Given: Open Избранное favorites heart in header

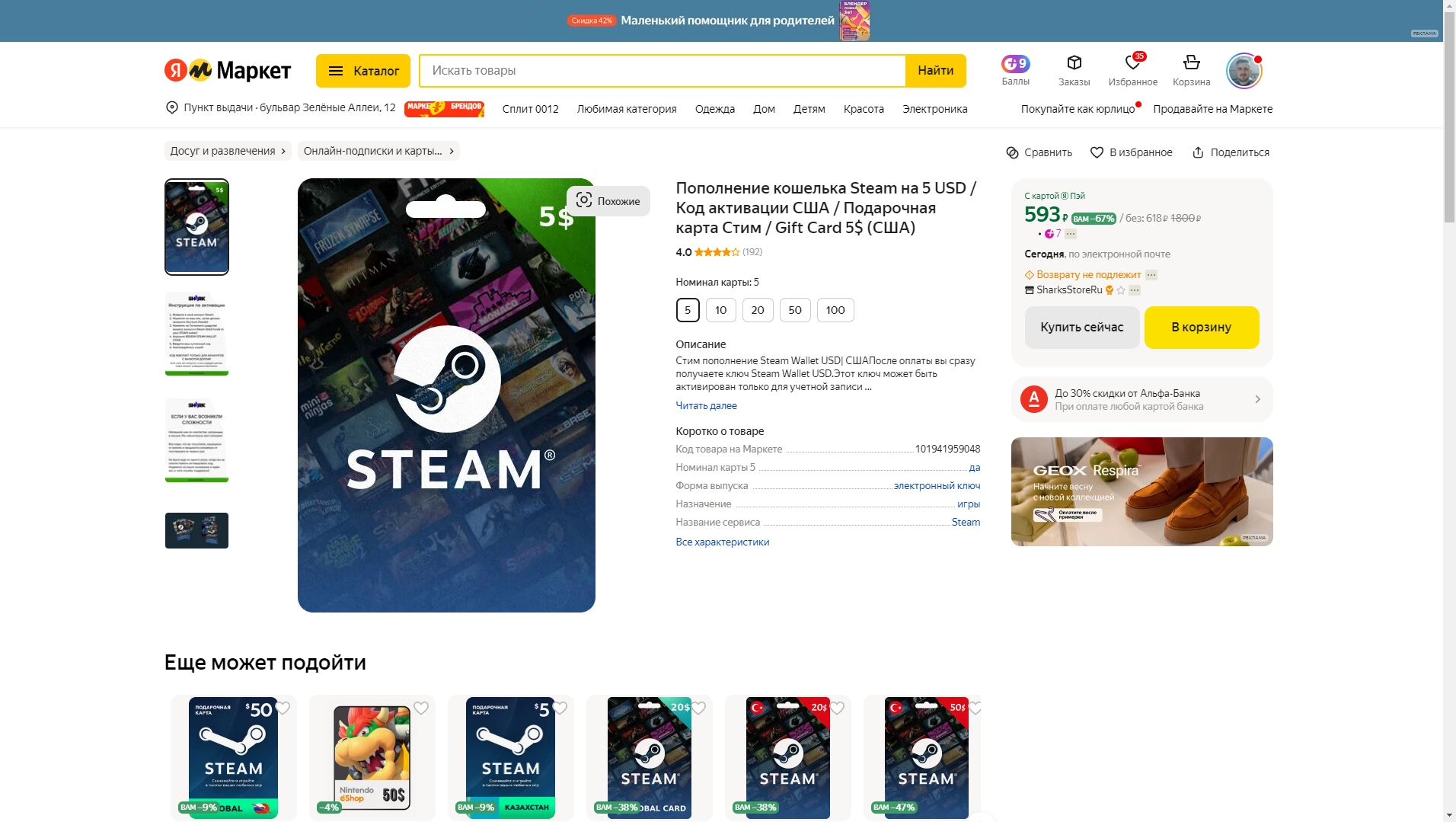Looking at the screenshot, I should 1132,62.
